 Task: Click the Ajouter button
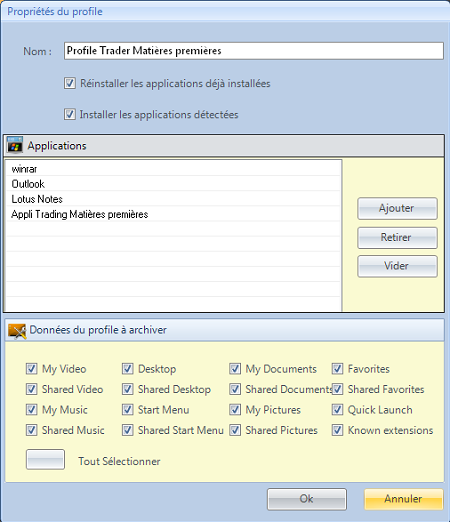397,209
